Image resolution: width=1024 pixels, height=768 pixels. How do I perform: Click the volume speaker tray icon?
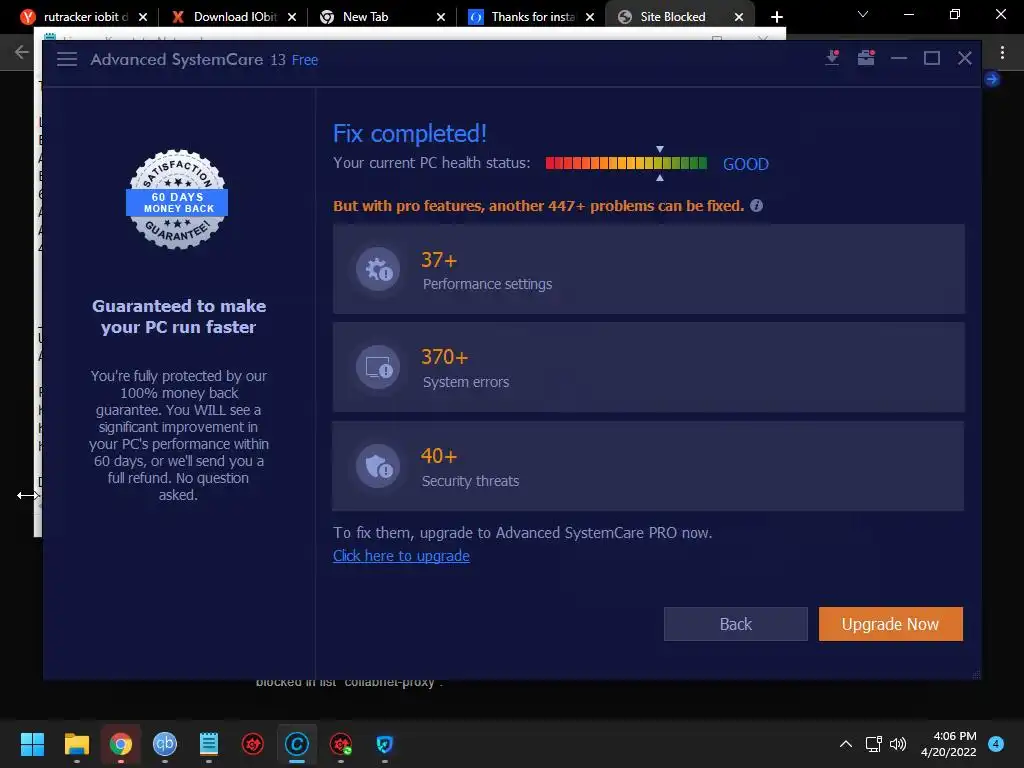899,744
